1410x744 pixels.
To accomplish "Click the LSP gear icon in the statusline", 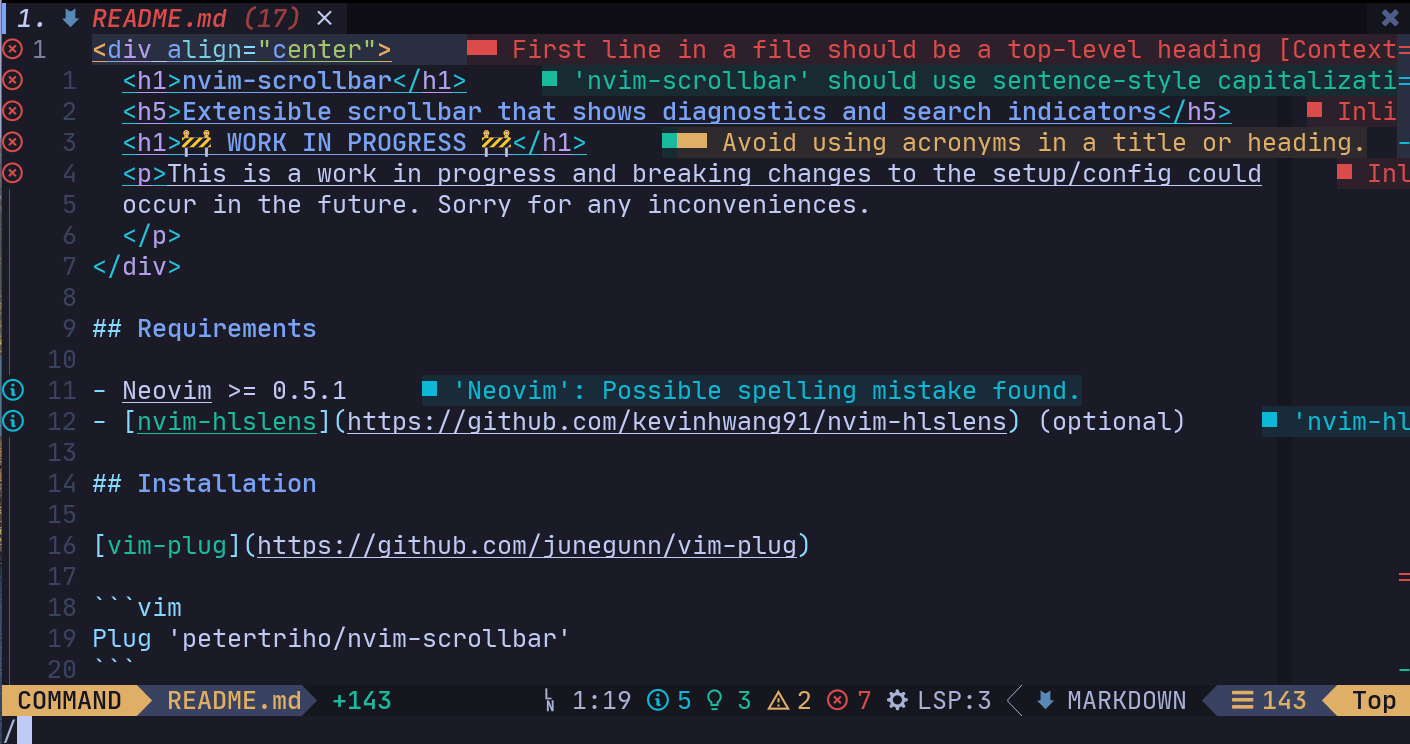I will point(898,700).
